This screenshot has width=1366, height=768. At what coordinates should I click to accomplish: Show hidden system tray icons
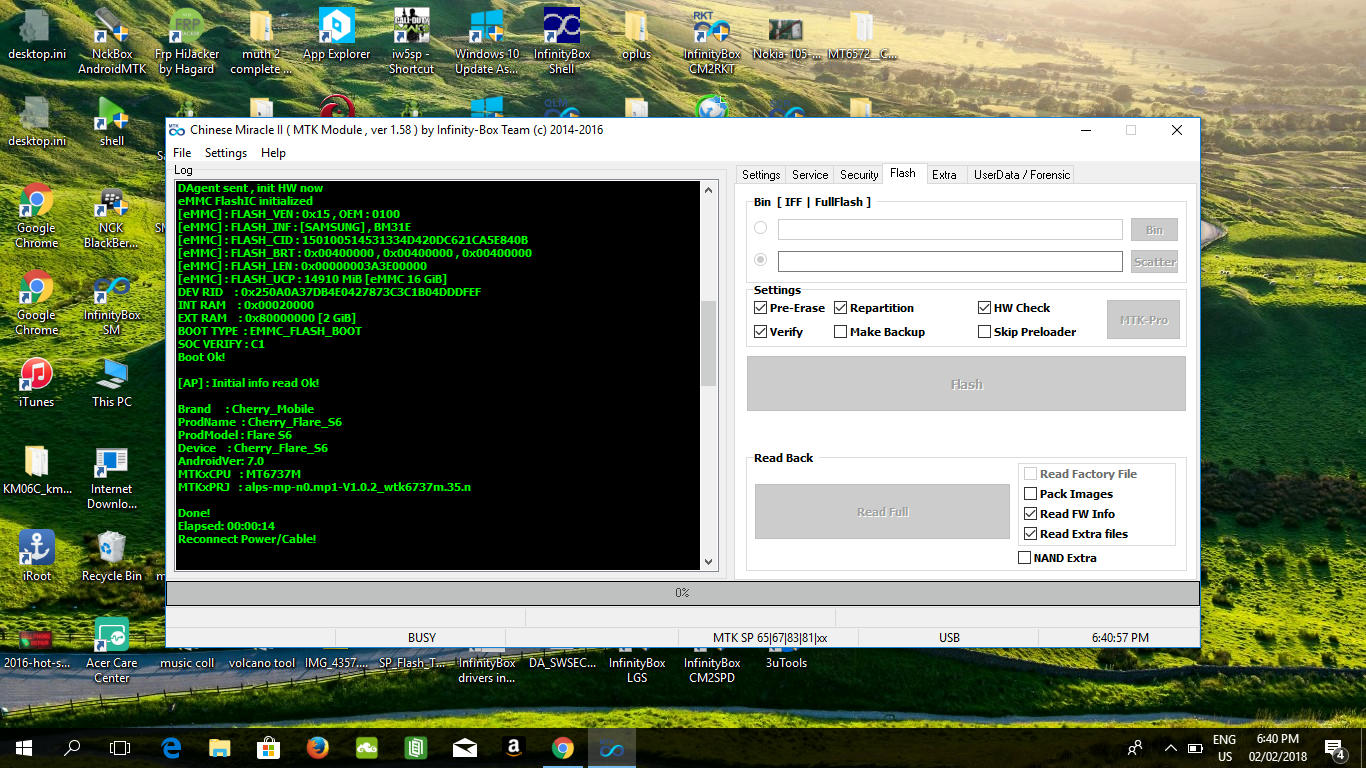tap(1170, 748)
